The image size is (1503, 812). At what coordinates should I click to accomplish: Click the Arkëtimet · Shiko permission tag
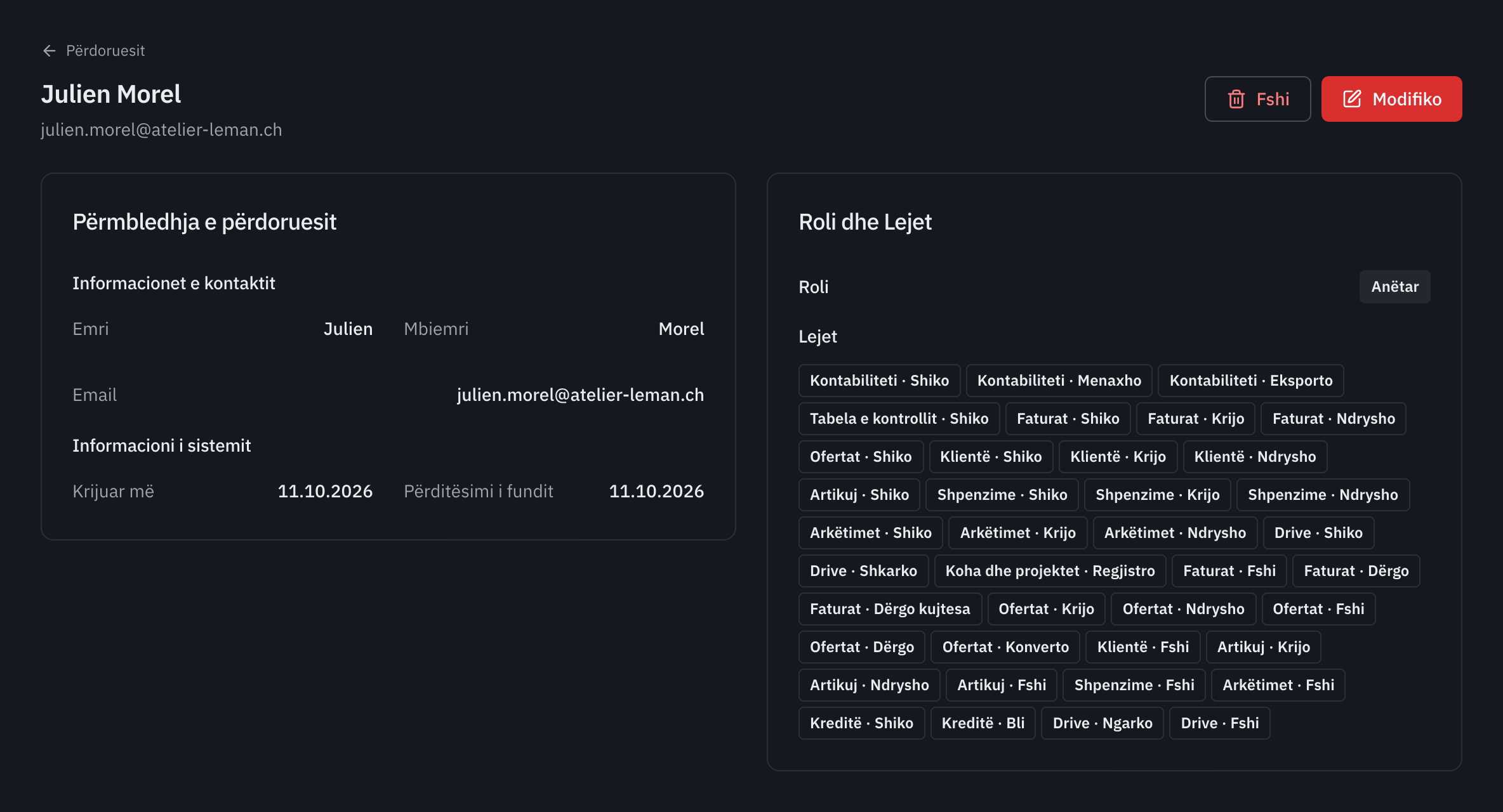[x=870, y=533]
